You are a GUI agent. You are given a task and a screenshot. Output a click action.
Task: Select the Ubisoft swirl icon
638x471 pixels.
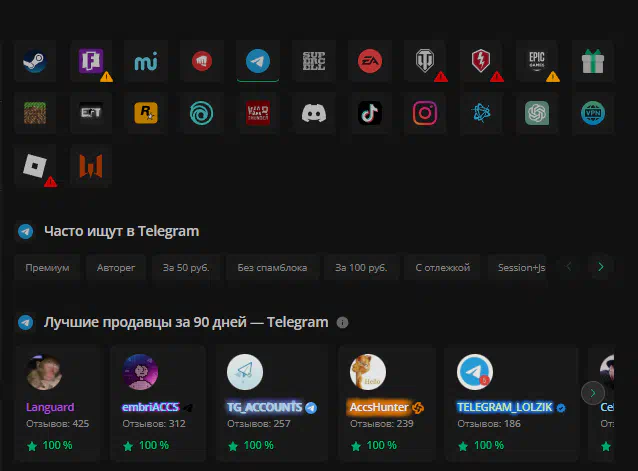202,113
